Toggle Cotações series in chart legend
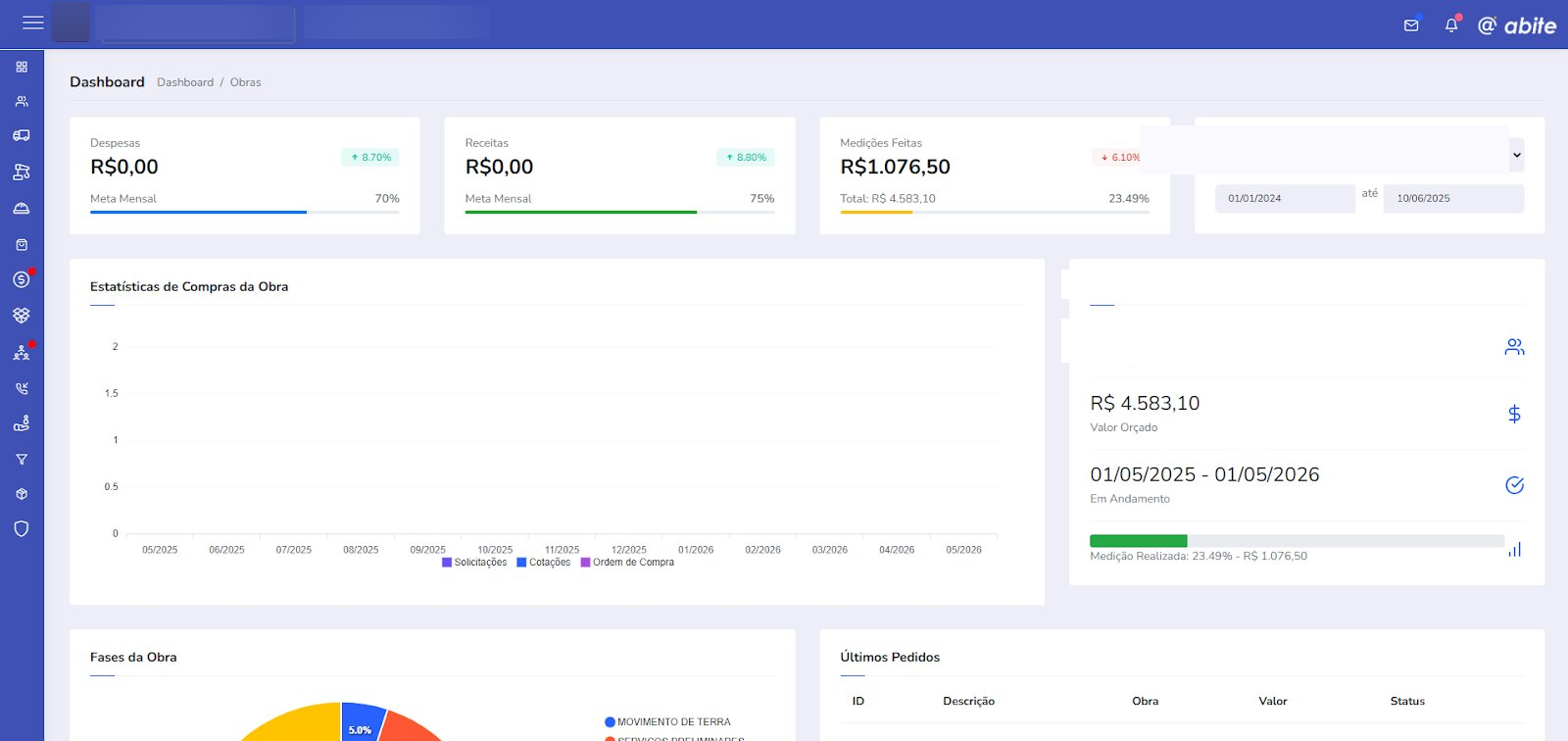Screen dimensions: 1568x741 point(543,563)
